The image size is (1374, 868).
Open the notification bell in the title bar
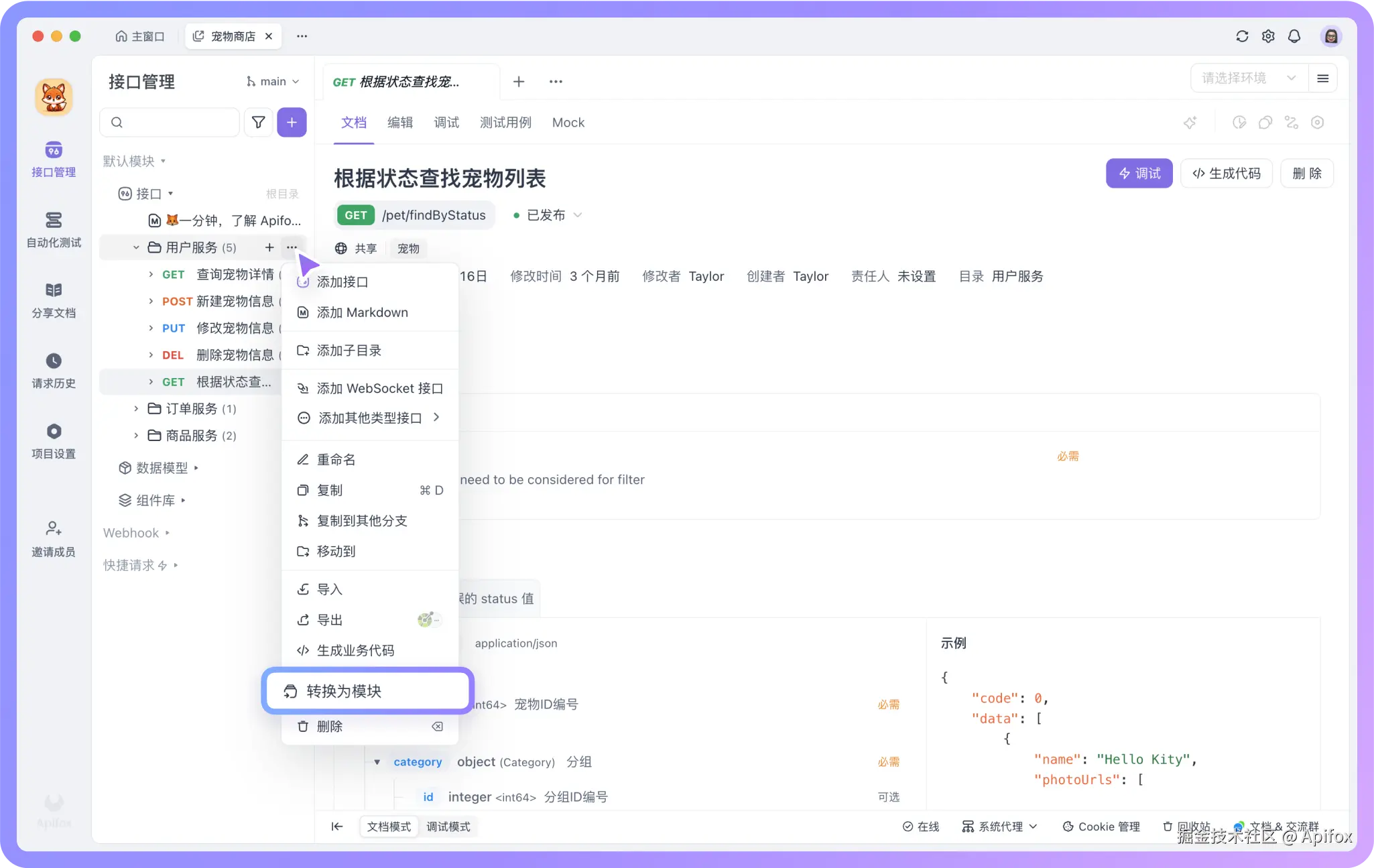click(x=1294, y=36)
